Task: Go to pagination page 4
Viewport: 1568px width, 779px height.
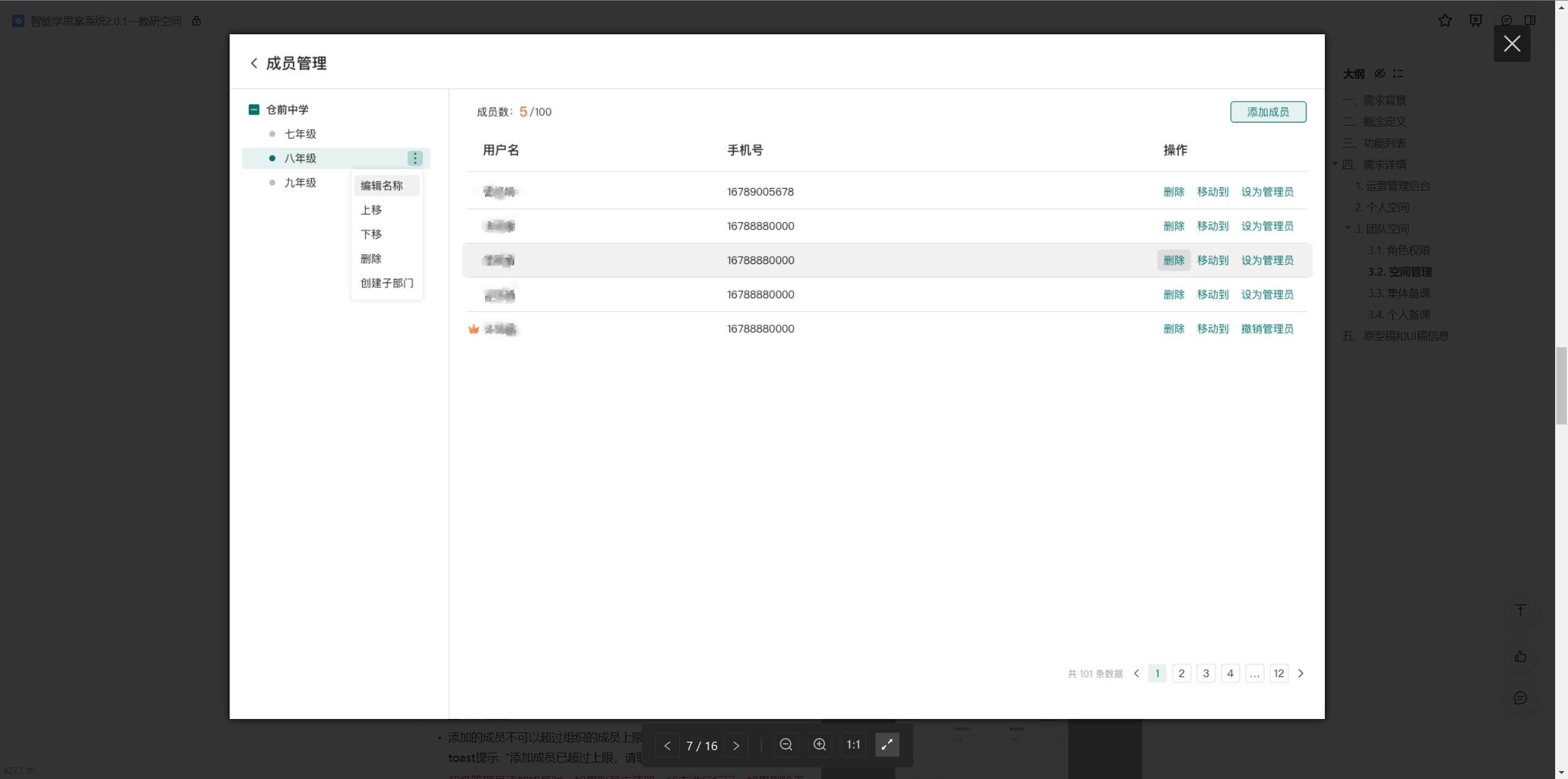Action: [x=1230, y=674]
